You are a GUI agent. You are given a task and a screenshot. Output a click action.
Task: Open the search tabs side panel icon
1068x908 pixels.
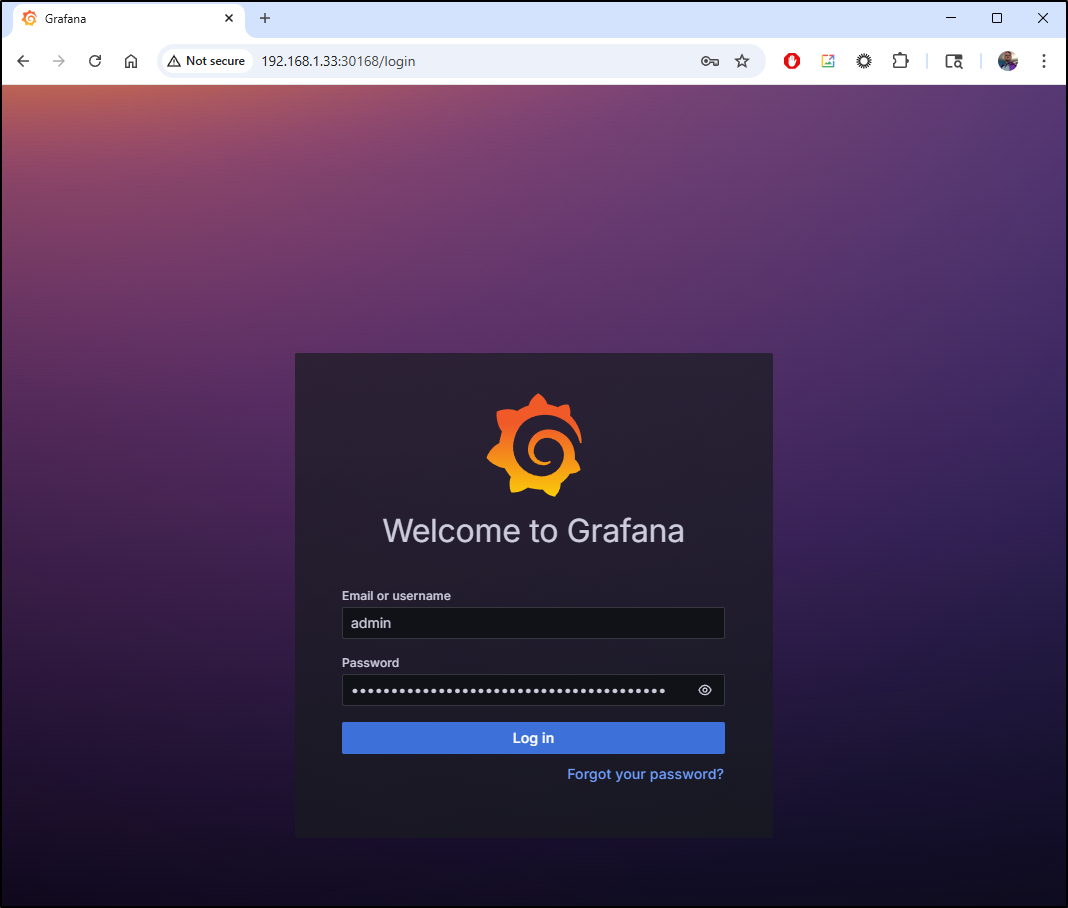point(954,61)
